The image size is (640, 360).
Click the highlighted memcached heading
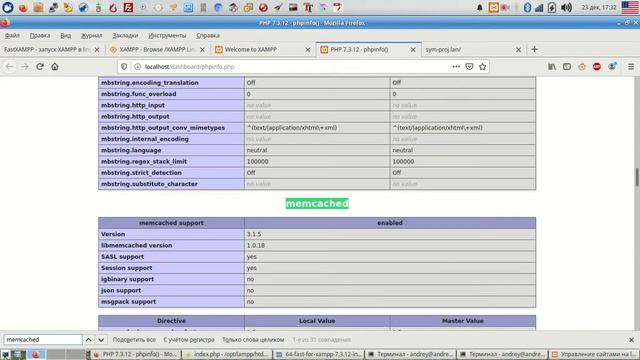317,203
